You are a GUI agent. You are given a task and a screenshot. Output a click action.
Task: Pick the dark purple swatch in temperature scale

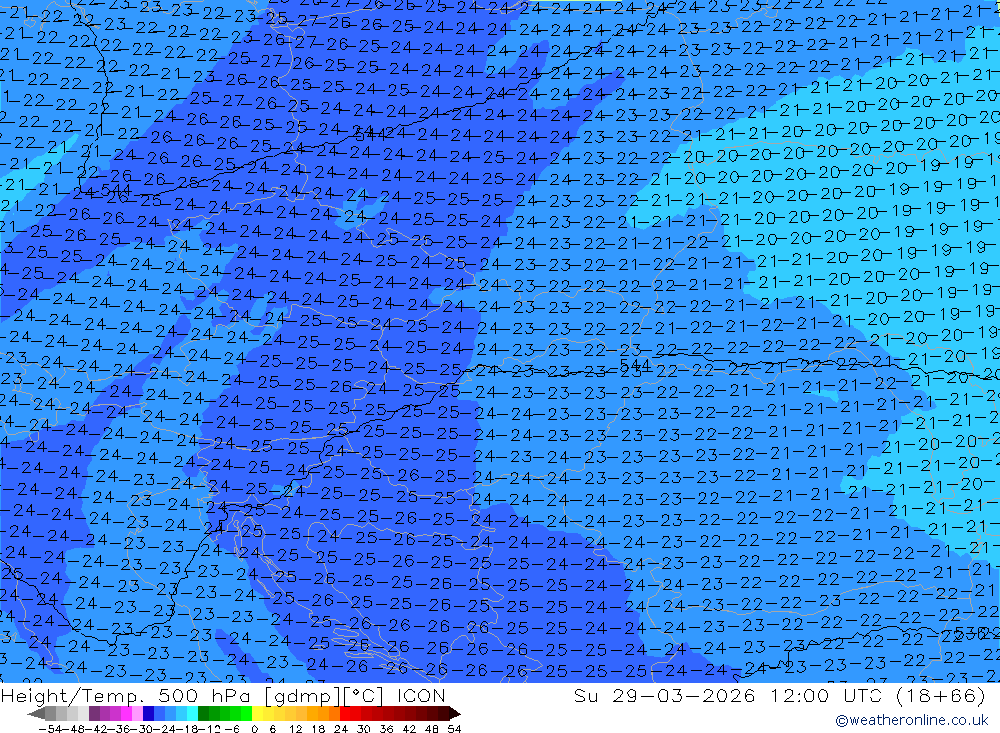(94, 713)
